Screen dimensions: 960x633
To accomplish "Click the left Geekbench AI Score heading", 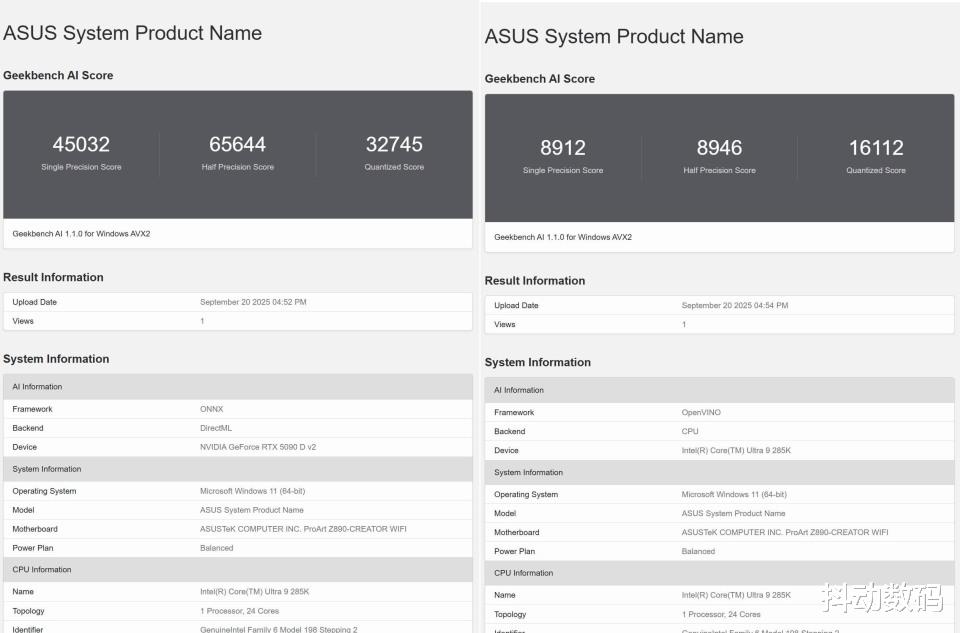I will [x=58, y=75].
